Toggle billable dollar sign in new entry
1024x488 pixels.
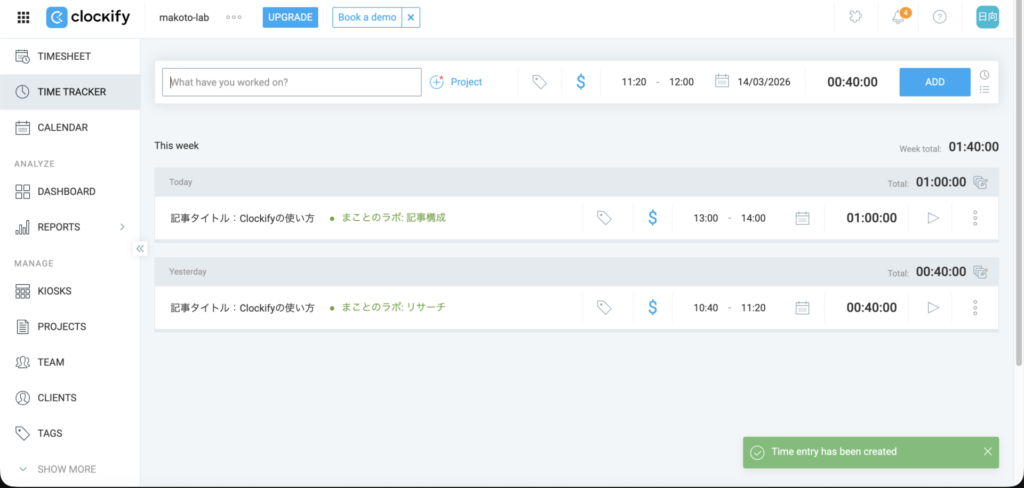point(580,82)
